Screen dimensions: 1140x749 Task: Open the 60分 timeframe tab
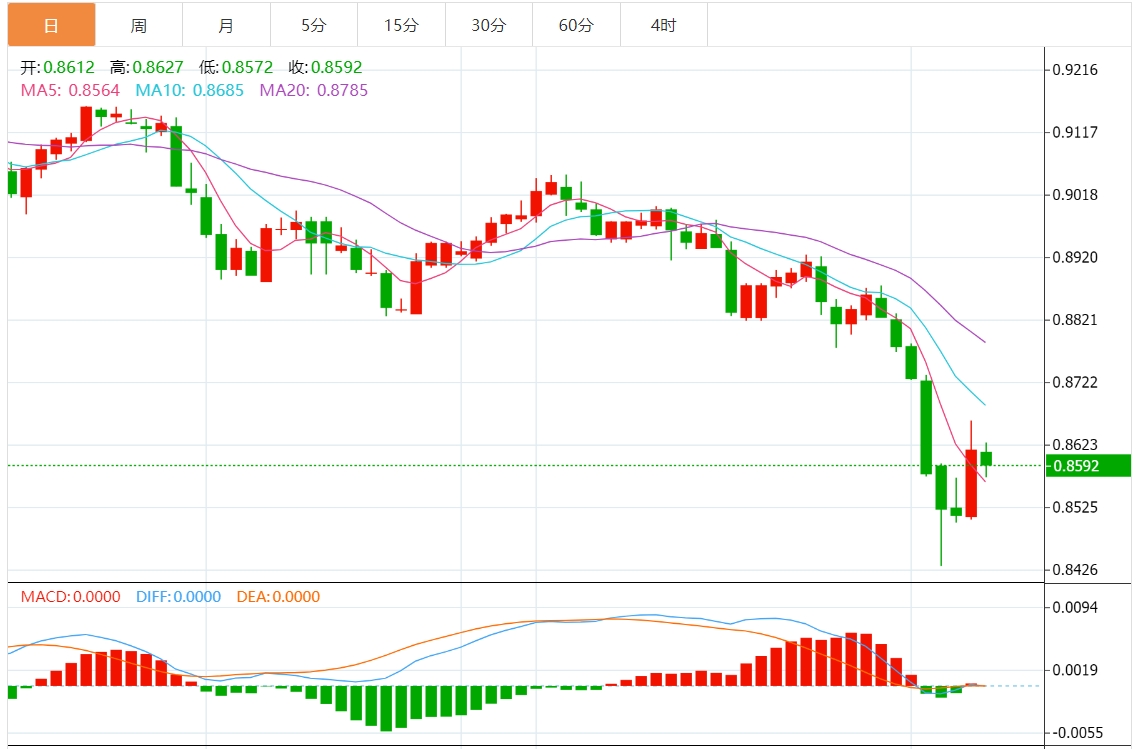point(576,25)
